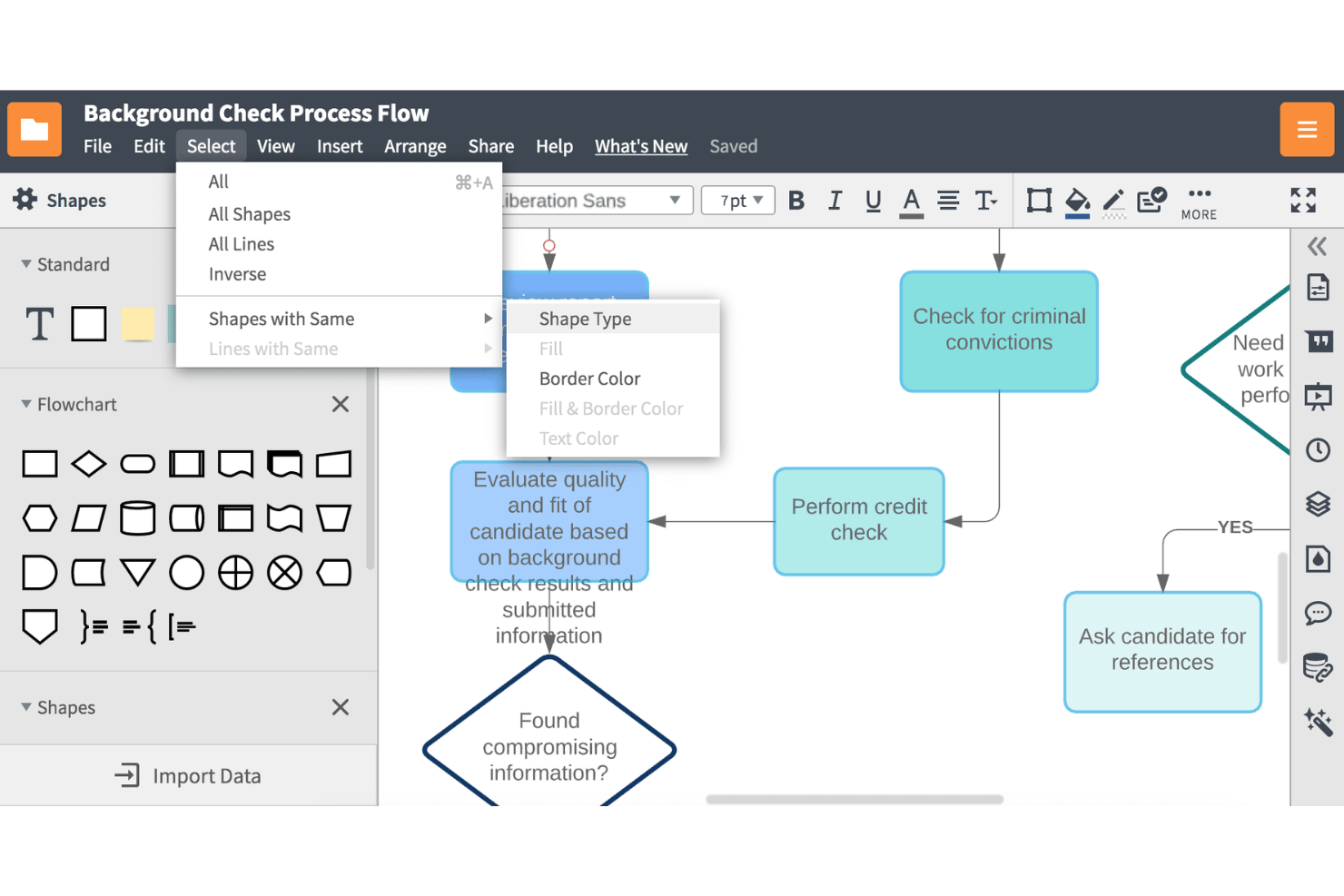Select Check for criminal convictions shape
This screenshot has width=1344, height=896.
(999, 331)
